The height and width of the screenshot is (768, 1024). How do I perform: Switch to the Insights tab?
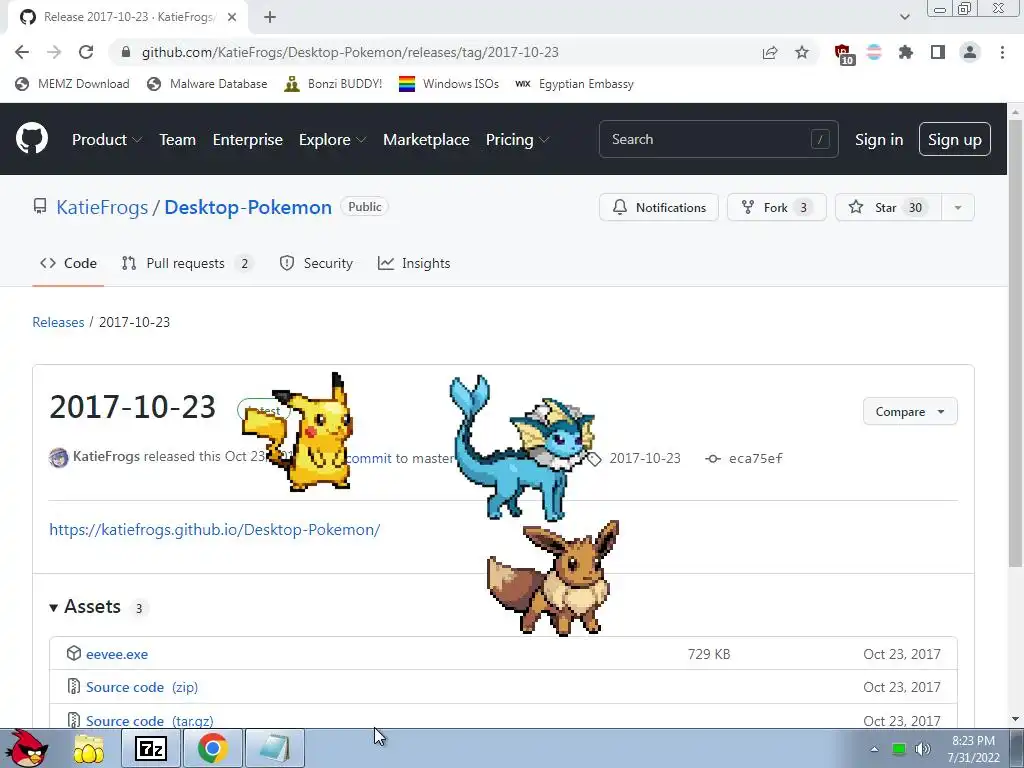point(414,263)
